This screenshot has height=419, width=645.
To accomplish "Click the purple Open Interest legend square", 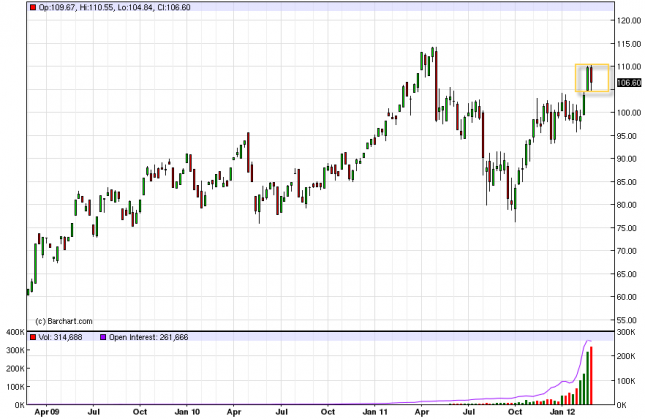I will [x=103, y=337].
